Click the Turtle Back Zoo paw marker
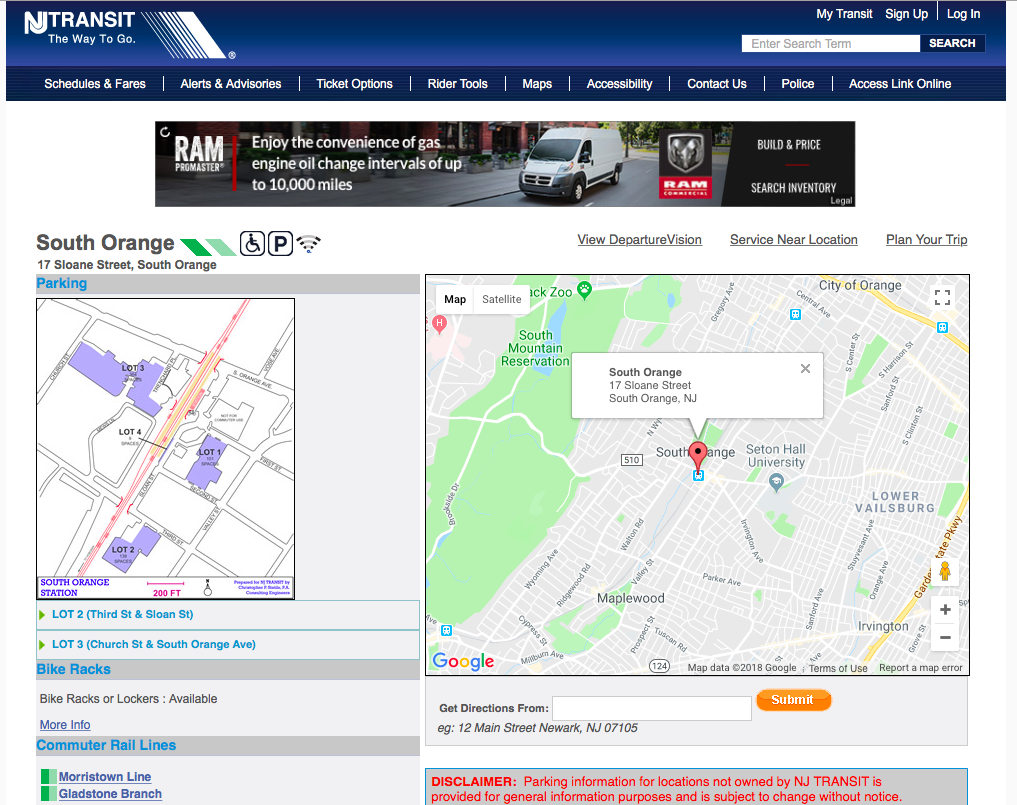Image resolution: width=1017 pixels, height=805 pixels. click(584, 289)
